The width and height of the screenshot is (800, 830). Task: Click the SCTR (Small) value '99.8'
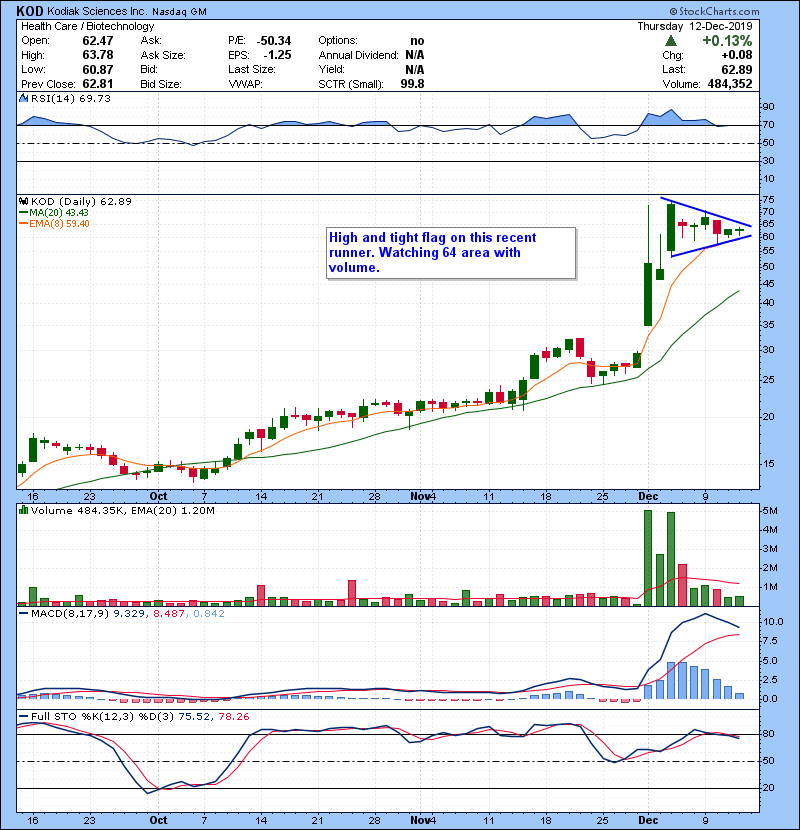tap(412, 84)
